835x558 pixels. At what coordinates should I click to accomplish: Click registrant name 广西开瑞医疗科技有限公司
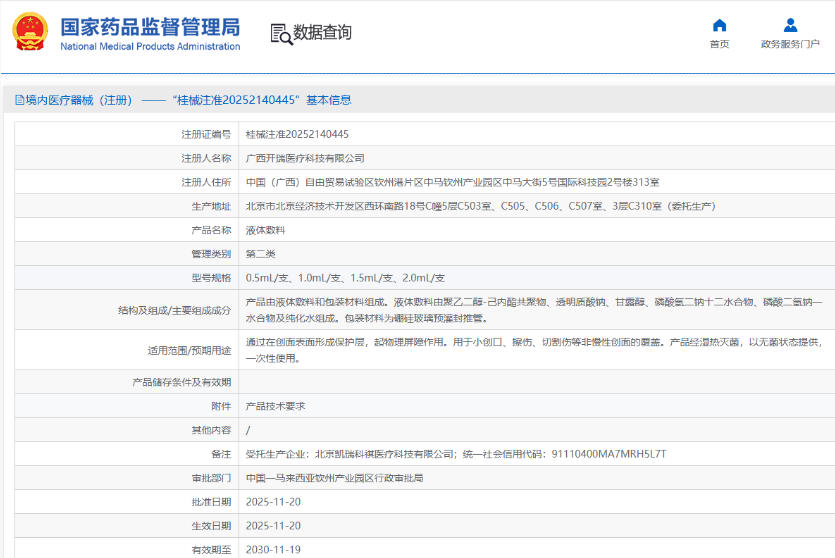pyautogui.click(x=305, y=158)
